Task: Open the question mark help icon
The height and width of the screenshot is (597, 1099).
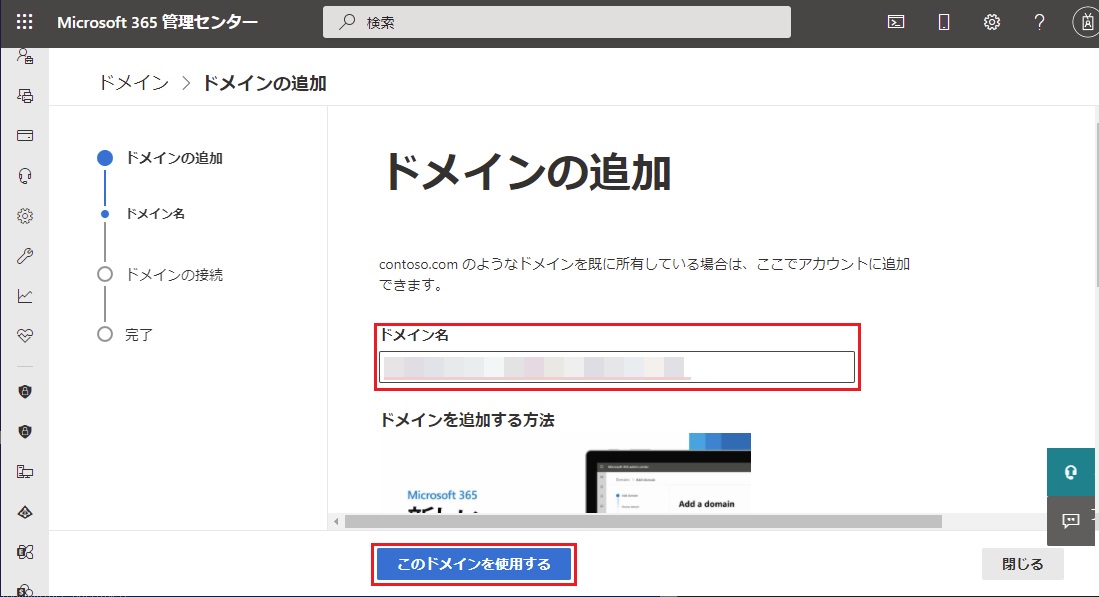Action: point(1039,22)
